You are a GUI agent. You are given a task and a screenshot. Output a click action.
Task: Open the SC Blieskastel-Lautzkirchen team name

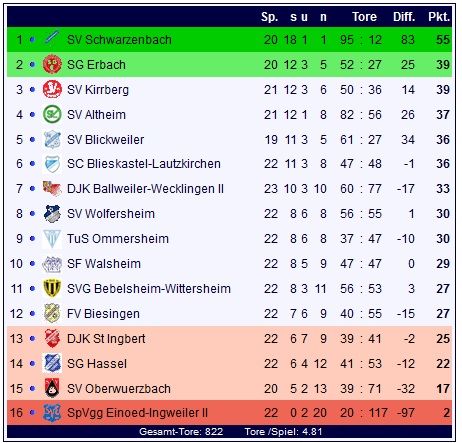144,164
